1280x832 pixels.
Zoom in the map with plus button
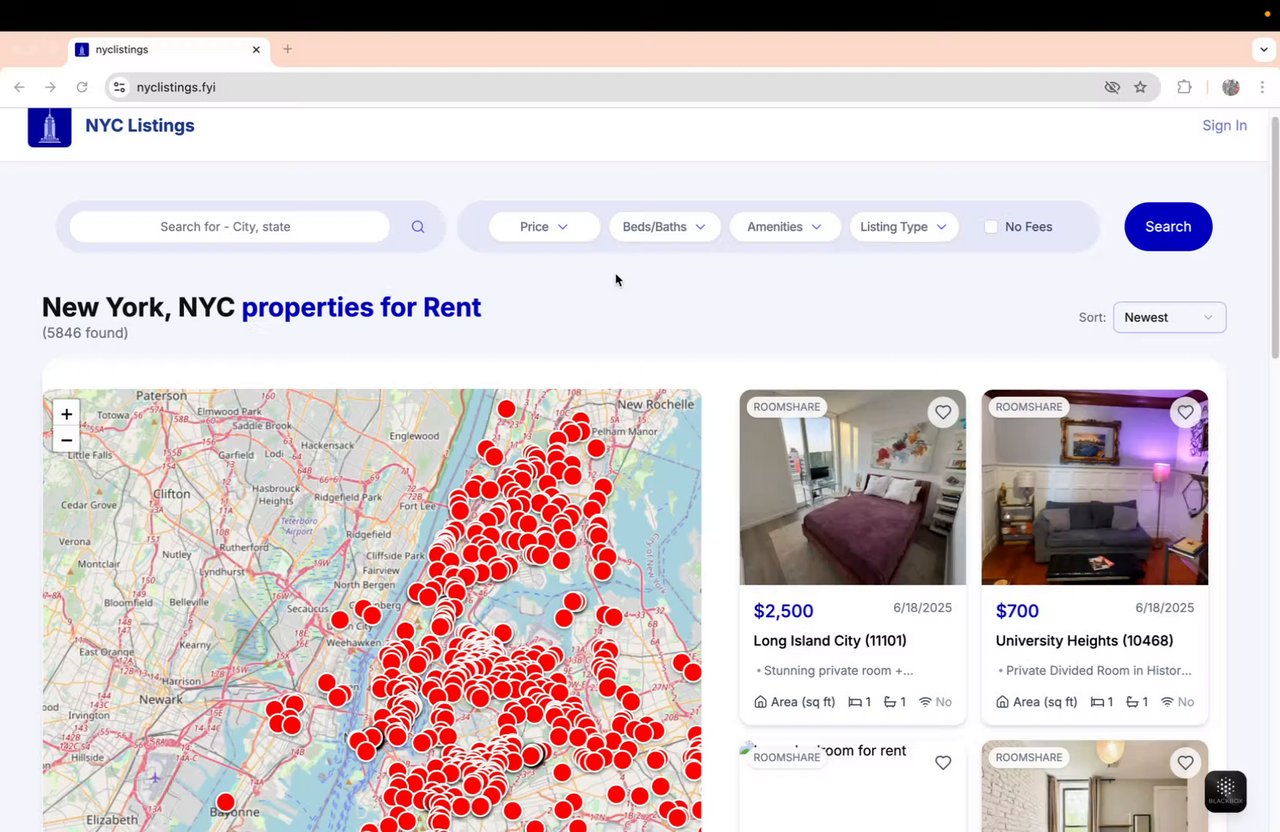[66, 414]
